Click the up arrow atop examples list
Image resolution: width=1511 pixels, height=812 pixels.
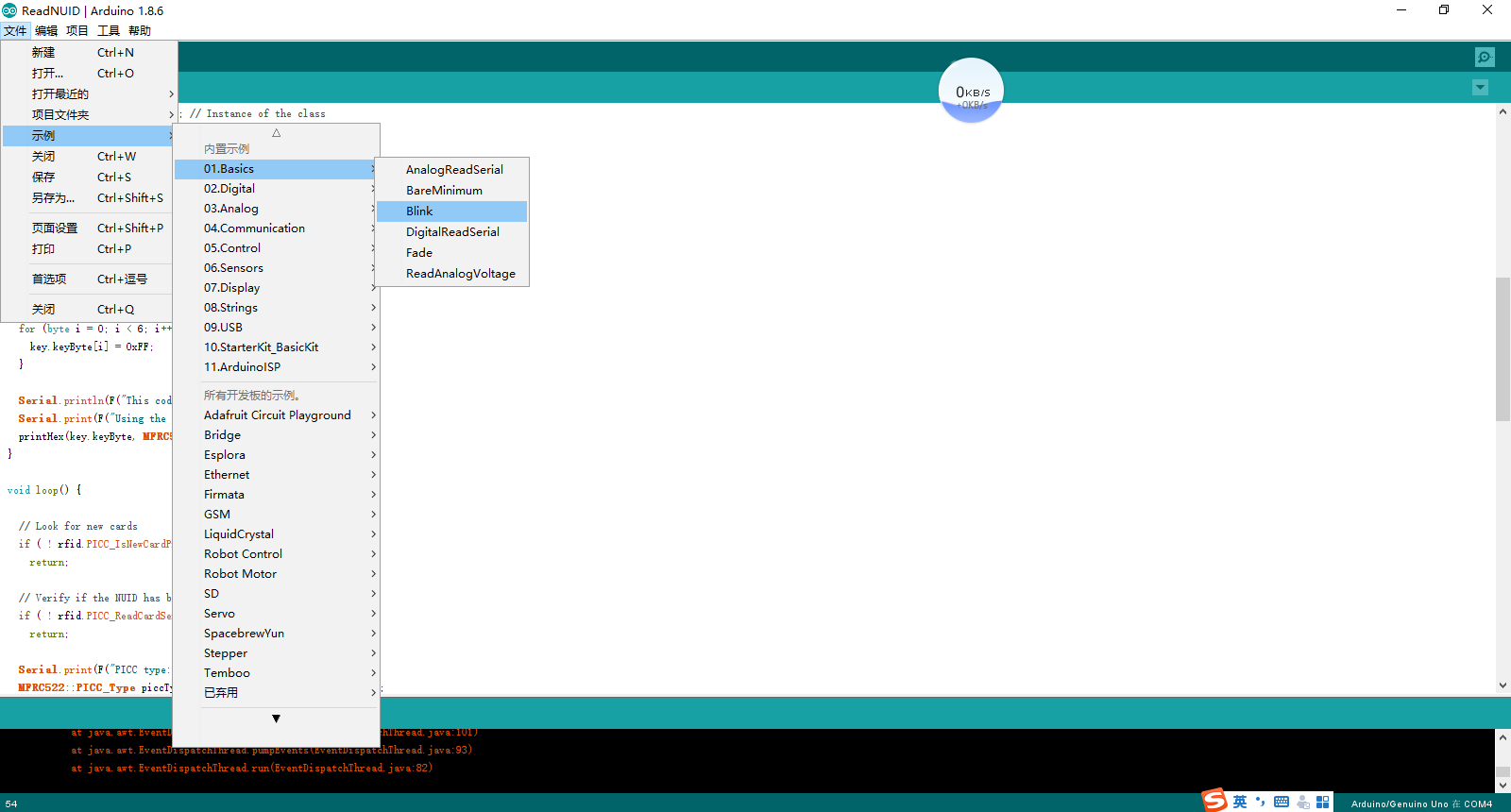277,133
